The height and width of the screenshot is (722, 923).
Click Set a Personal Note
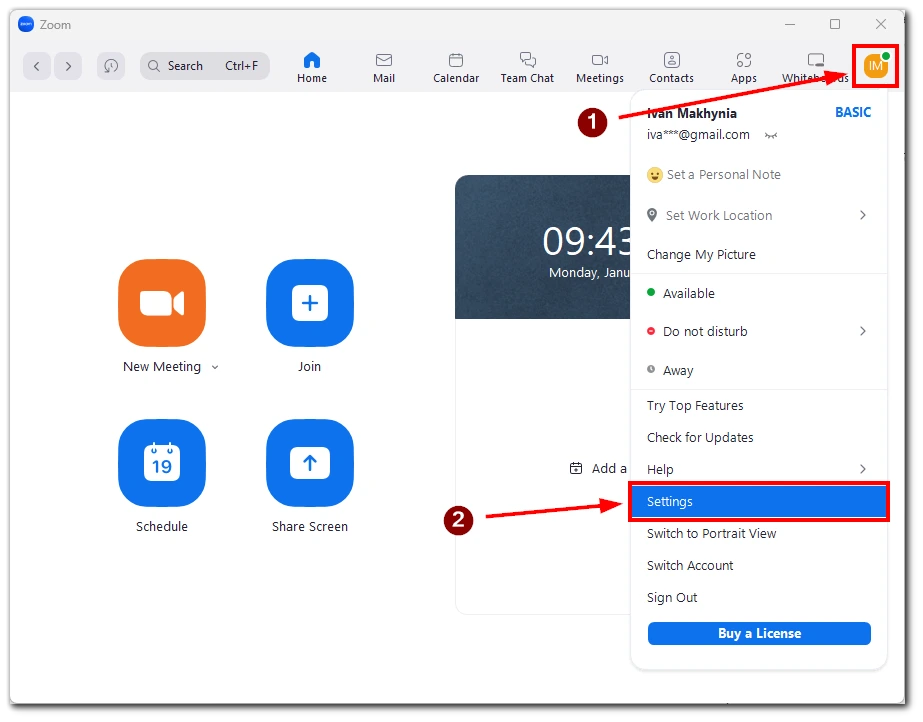tap(723, 175)
